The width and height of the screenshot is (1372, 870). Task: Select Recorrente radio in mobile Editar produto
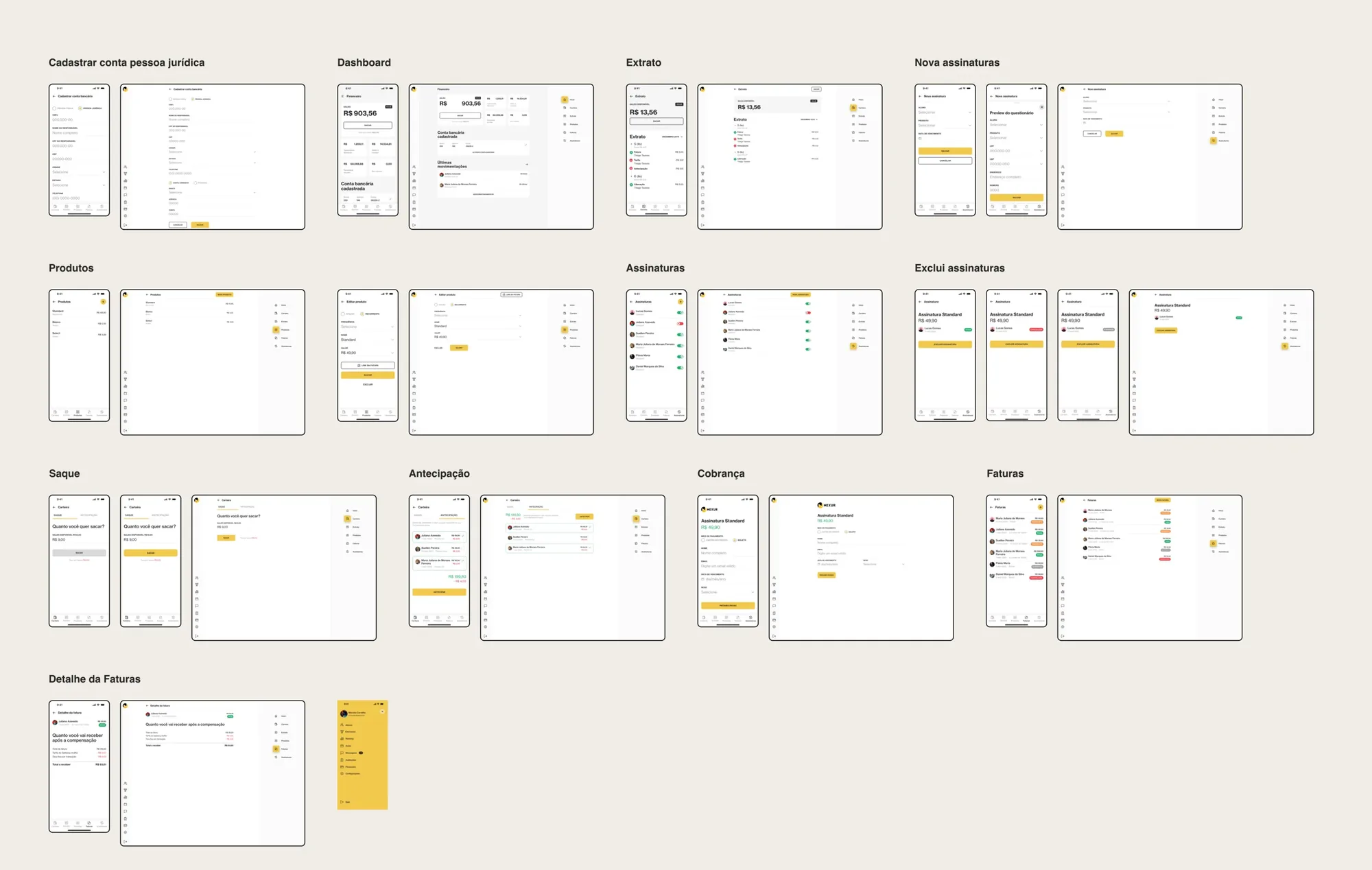[363, 314]
